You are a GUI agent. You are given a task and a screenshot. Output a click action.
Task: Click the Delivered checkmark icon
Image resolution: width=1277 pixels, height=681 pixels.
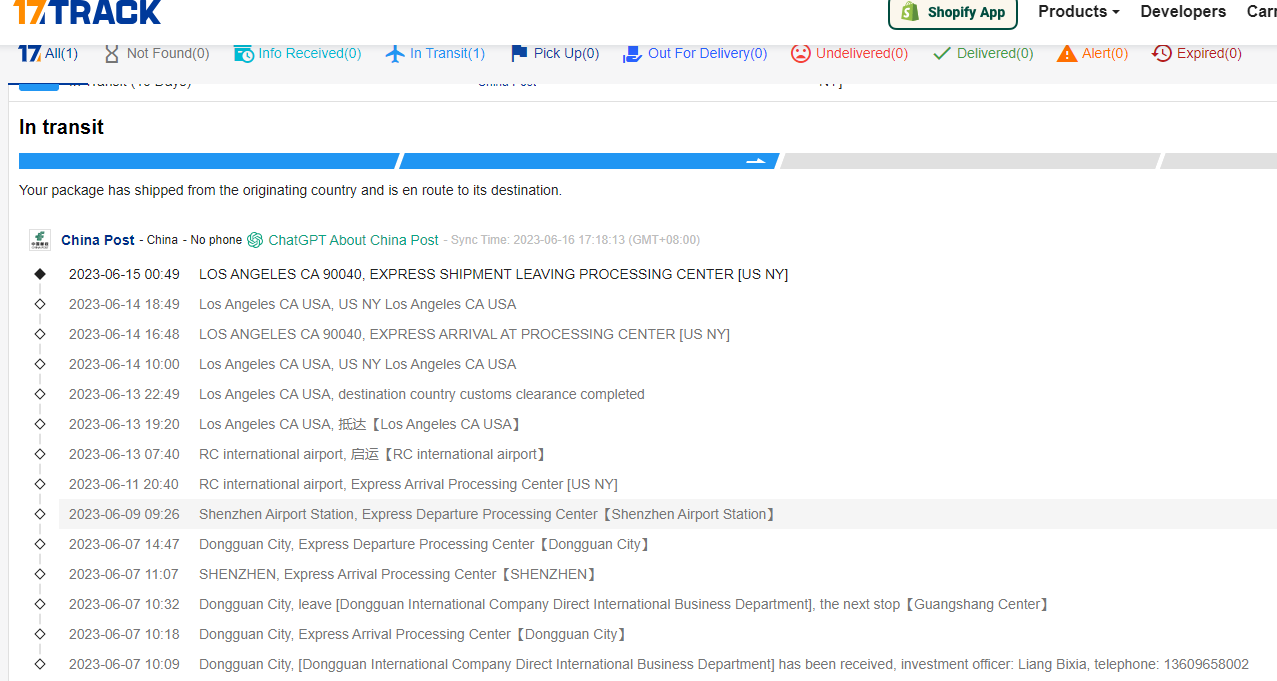941,53
